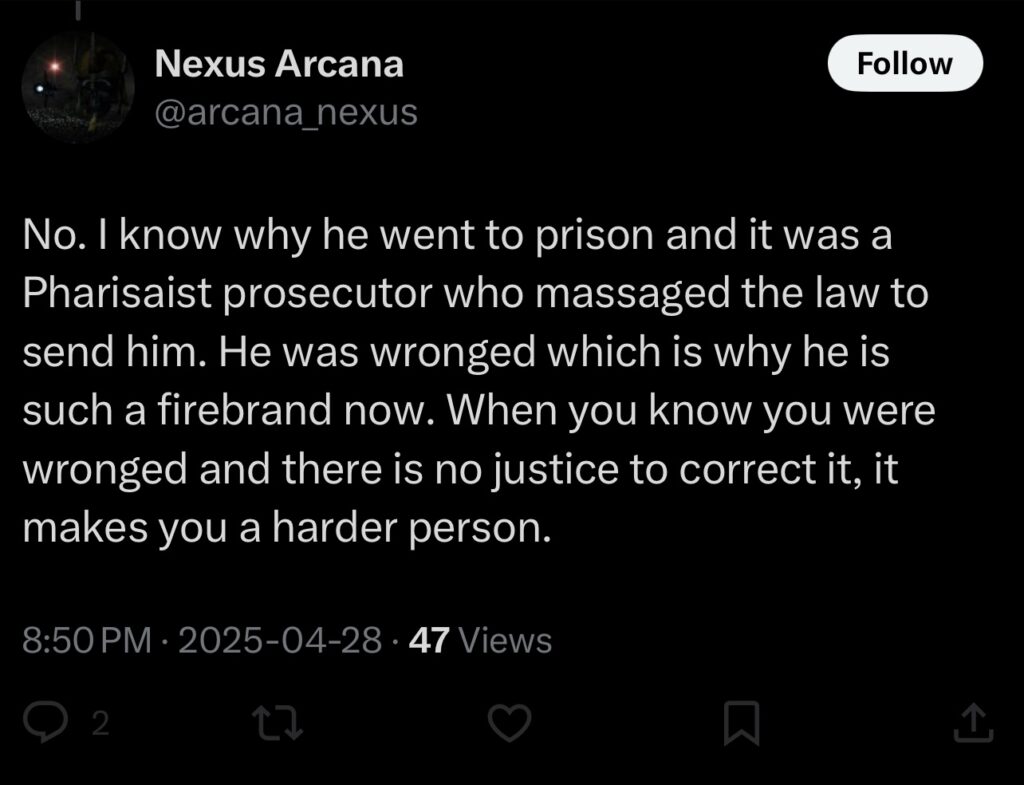
Task: Click the tweet's first line starting "No. I know"
Action: click(457, 235)
